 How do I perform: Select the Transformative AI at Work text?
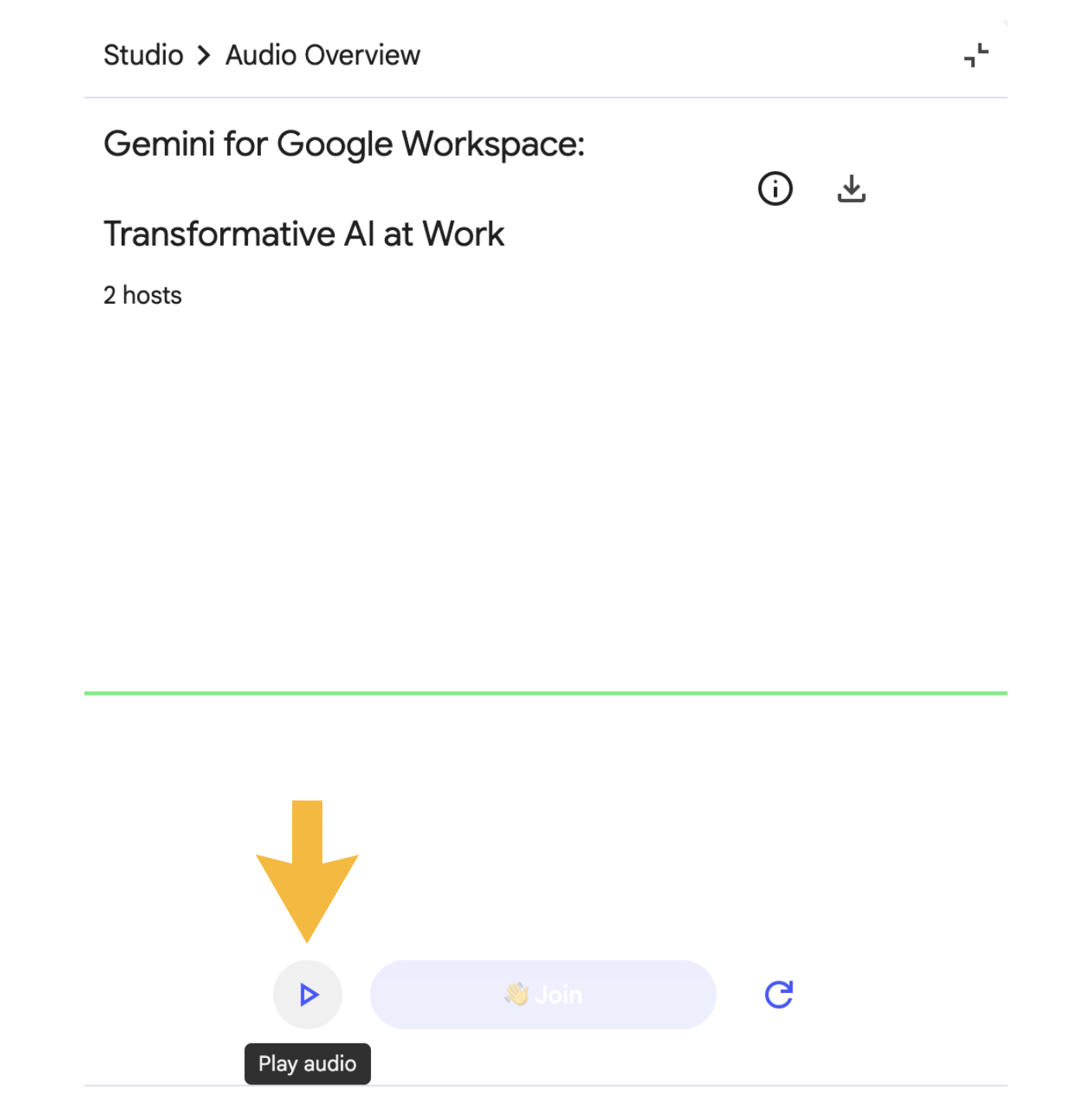tap(304, 234)
